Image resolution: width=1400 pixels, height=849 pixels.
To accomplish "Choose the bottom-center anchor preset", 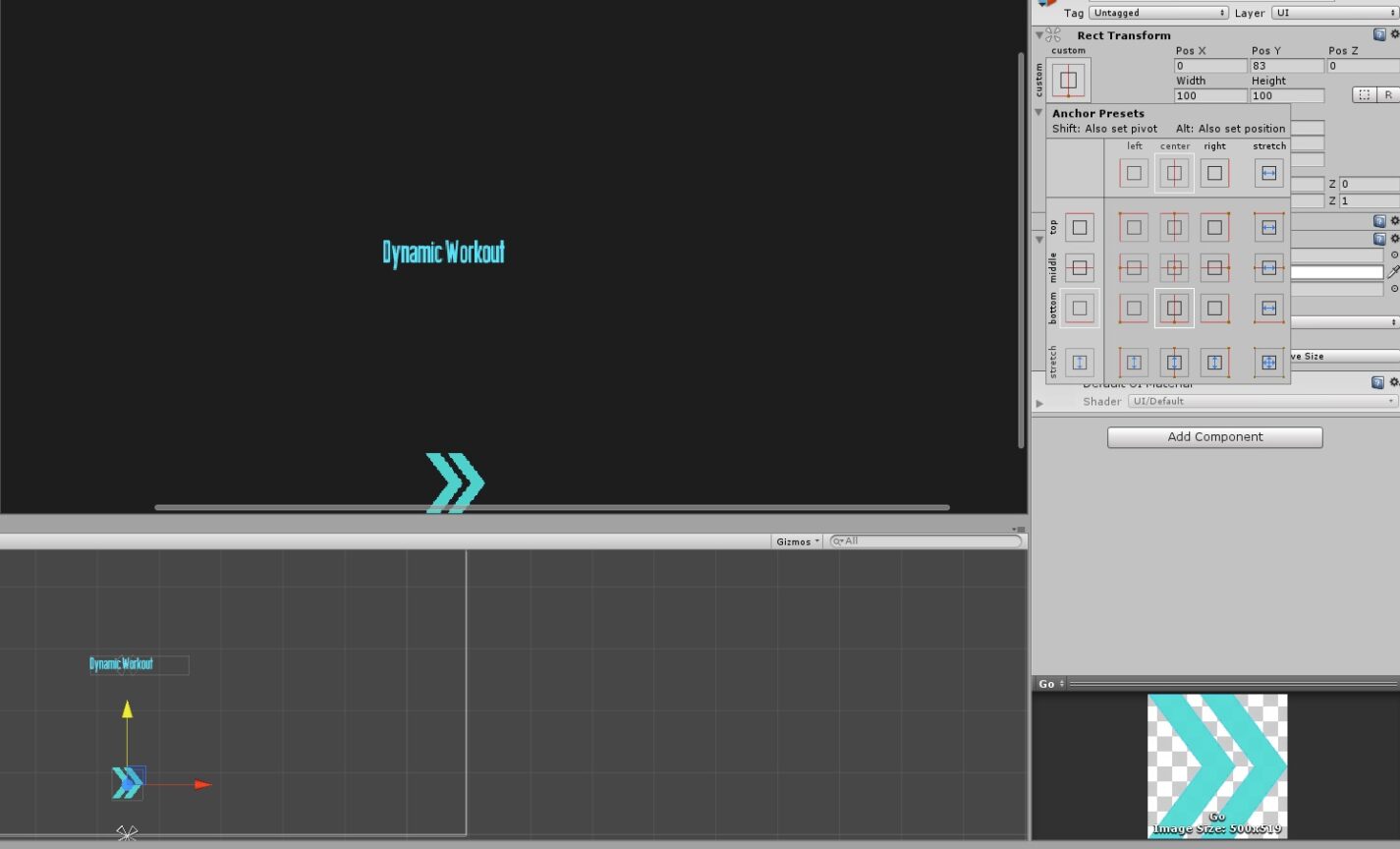I will point(1174,308).
